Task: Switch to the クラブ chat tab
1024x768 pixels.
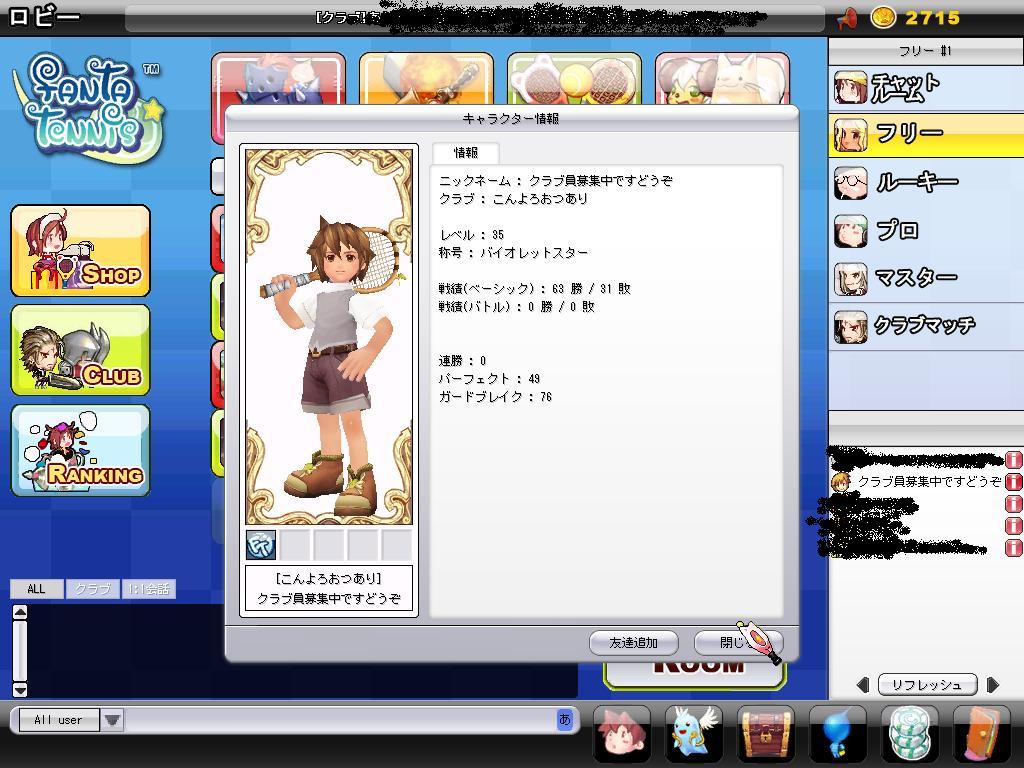Action: coord(93,589)
